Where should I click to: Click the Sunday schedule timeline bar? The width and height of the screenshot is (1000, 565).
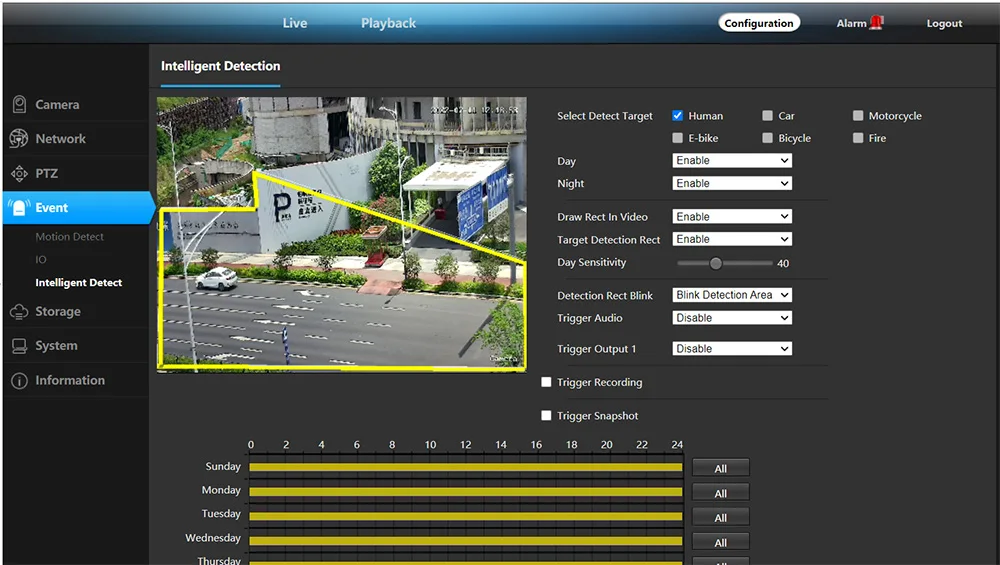click(x=466, y=467)
